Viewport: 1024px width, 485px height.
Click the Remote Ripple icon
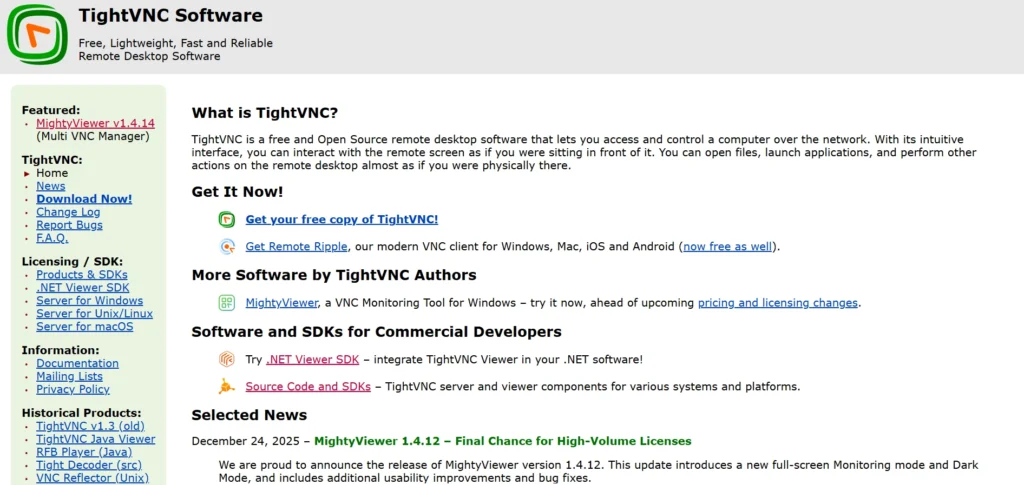(227, 247)
